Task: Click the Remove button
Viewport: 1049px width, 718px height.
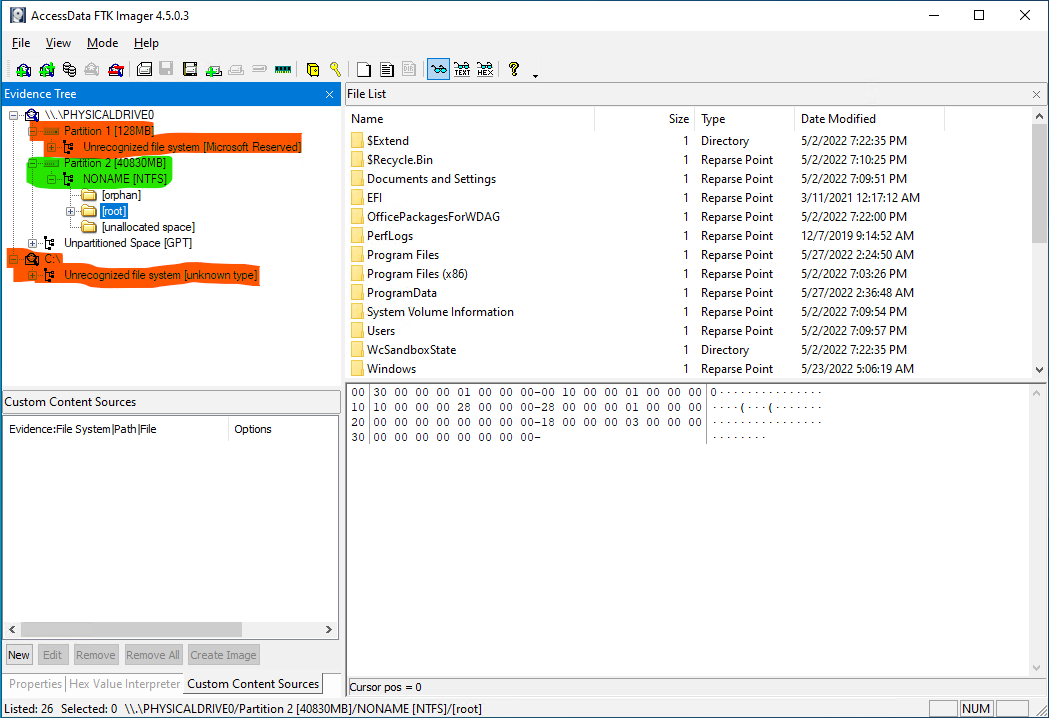Action: (x=96, y=655)
